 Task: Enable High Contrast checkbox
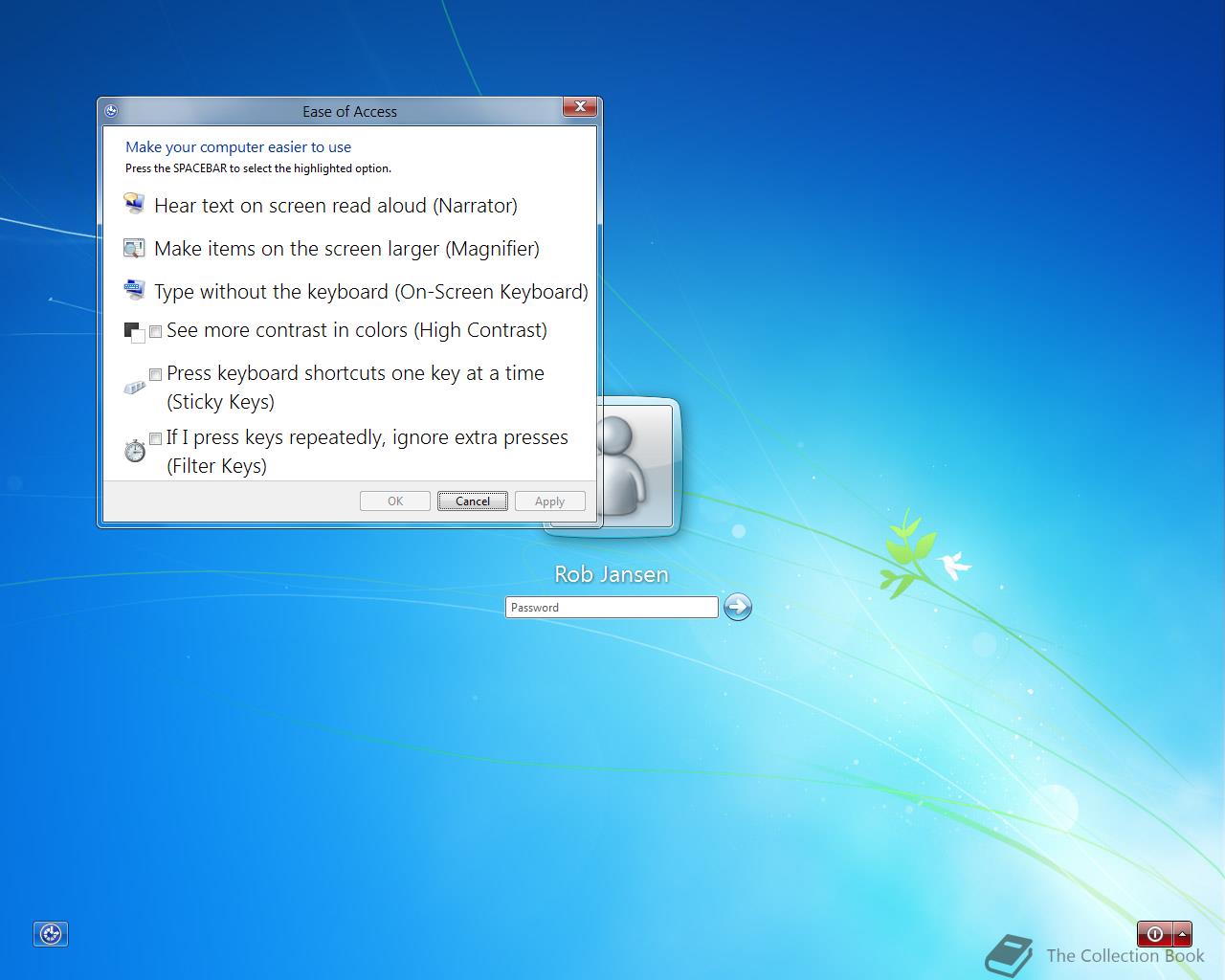[x=155, y=332]
